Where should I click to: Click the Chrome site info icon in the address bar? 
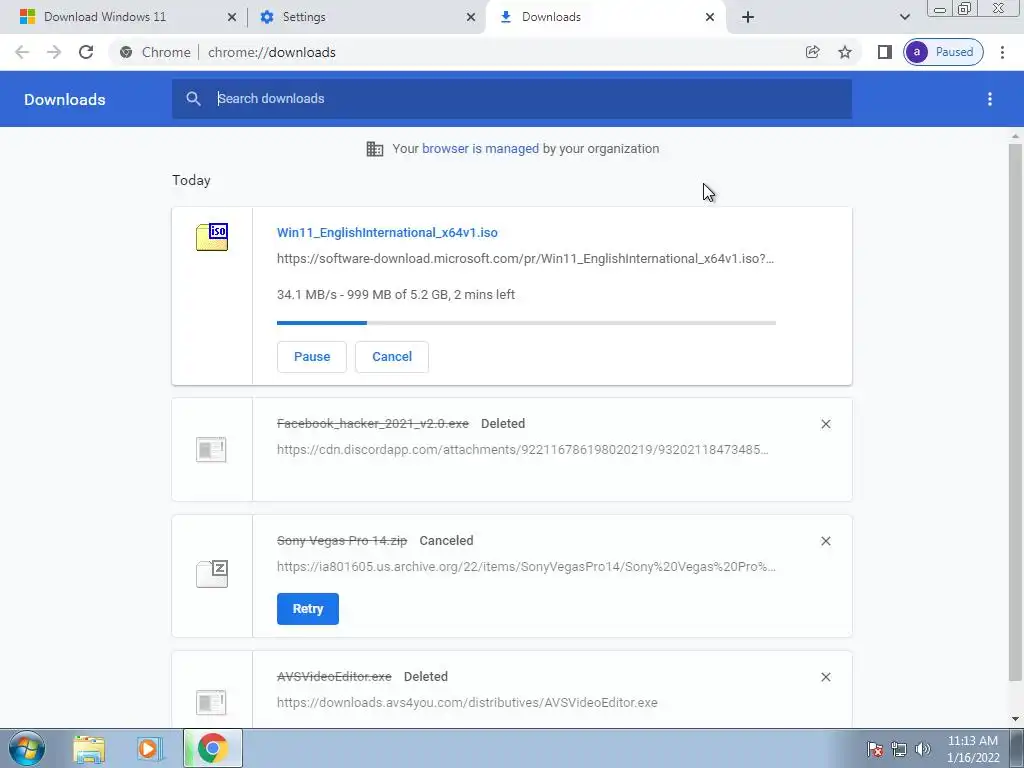126,52
